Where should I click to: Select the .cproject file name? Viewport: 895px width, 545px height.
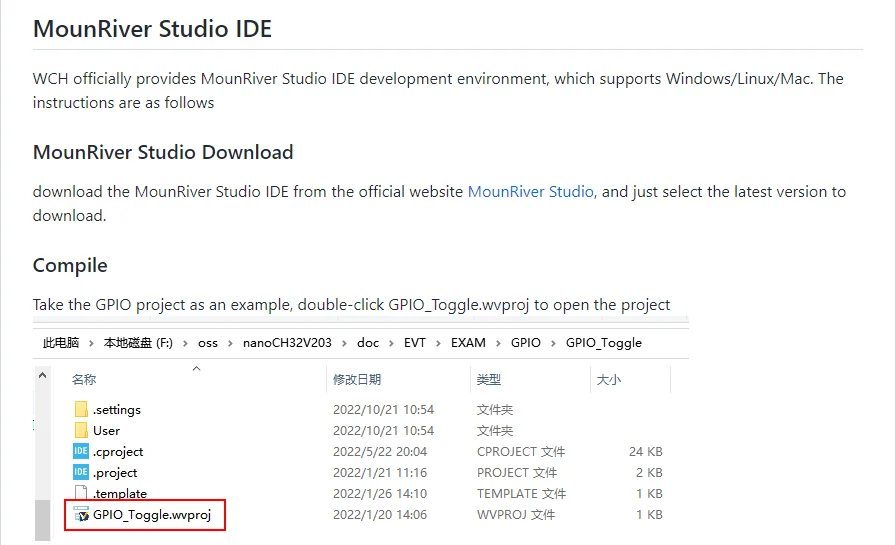(118, 451)
